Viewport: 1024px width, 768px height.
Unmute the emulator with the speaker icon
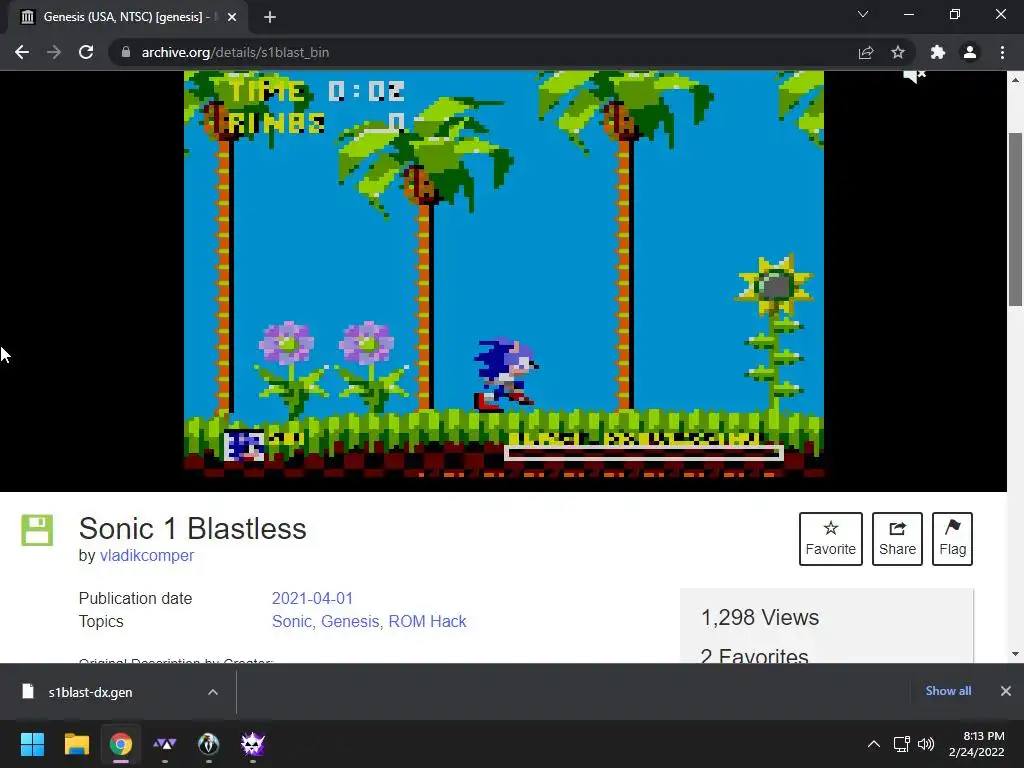(x=914, y=76)
